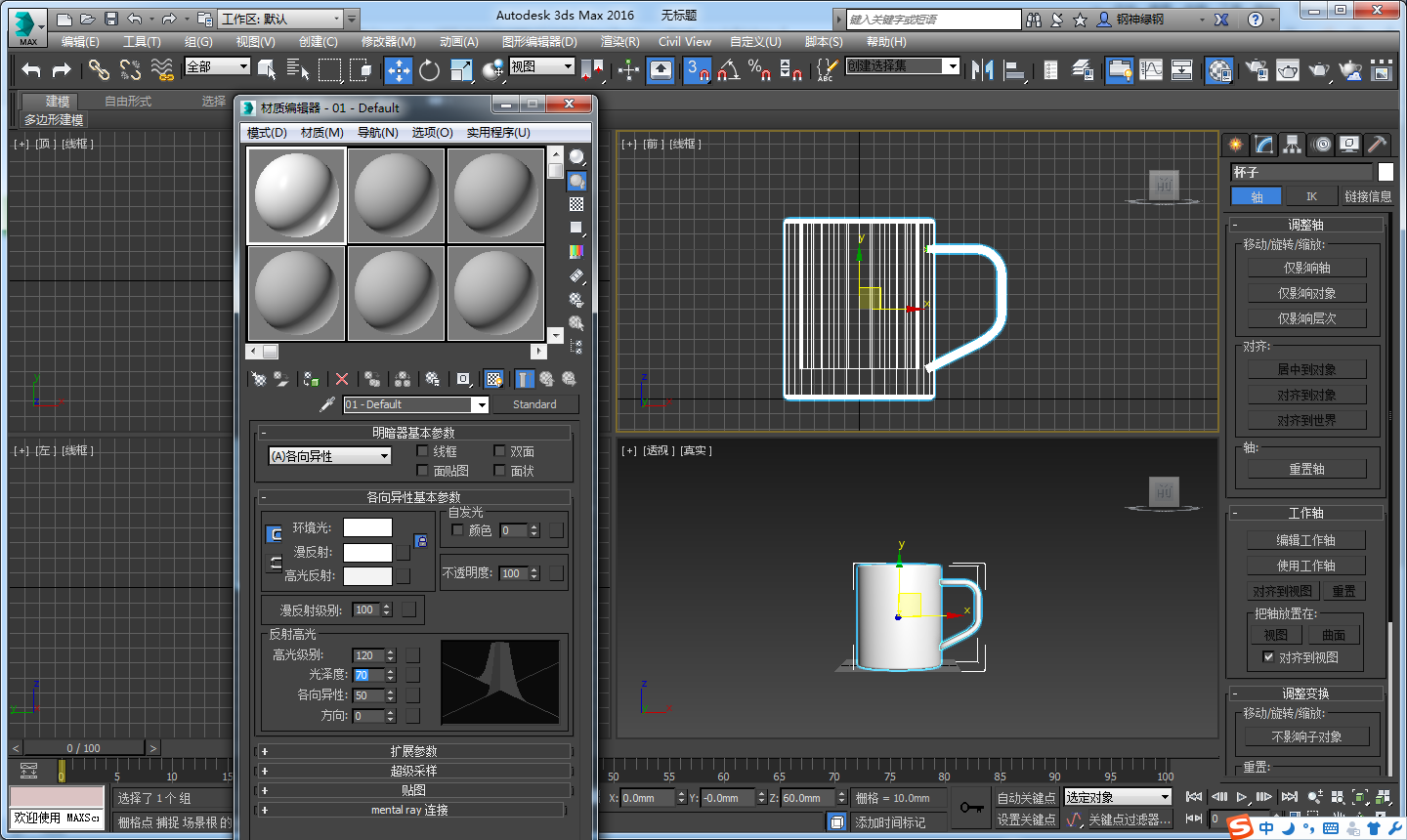This screenshot has width=1407, height=840.
Task: Open Material Editor 导航(N) menu
Action: (377, 133)
